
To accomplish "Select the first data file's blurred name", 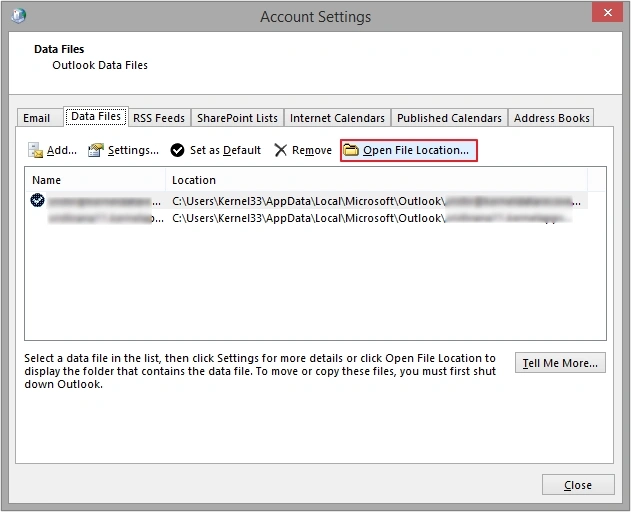I will coord(104,201).
